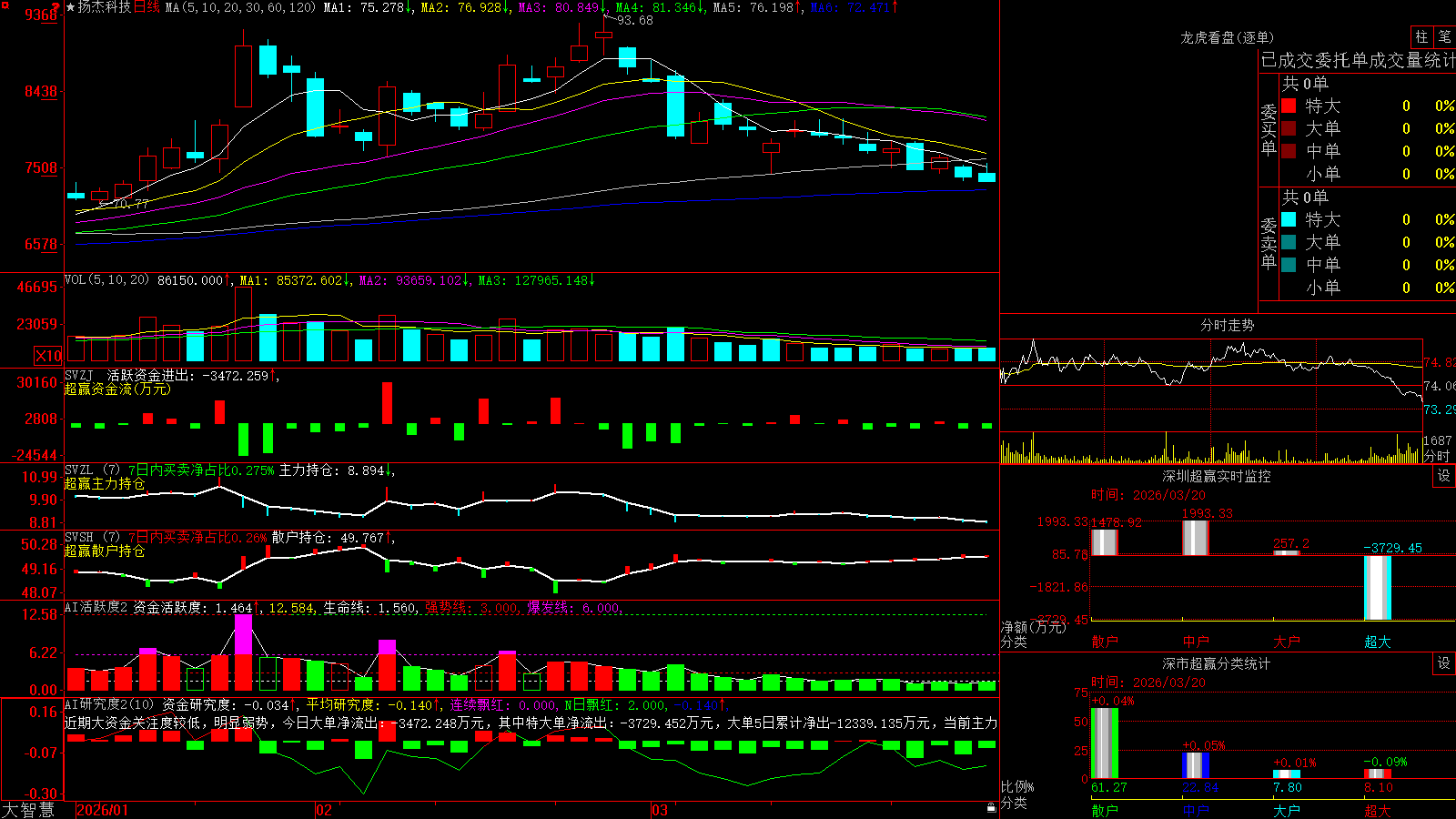The width and height of the screenshot is (1456, 819).
Task: Click the VOL(5,10,20) indicator label
Action: (x=107, y=280)
